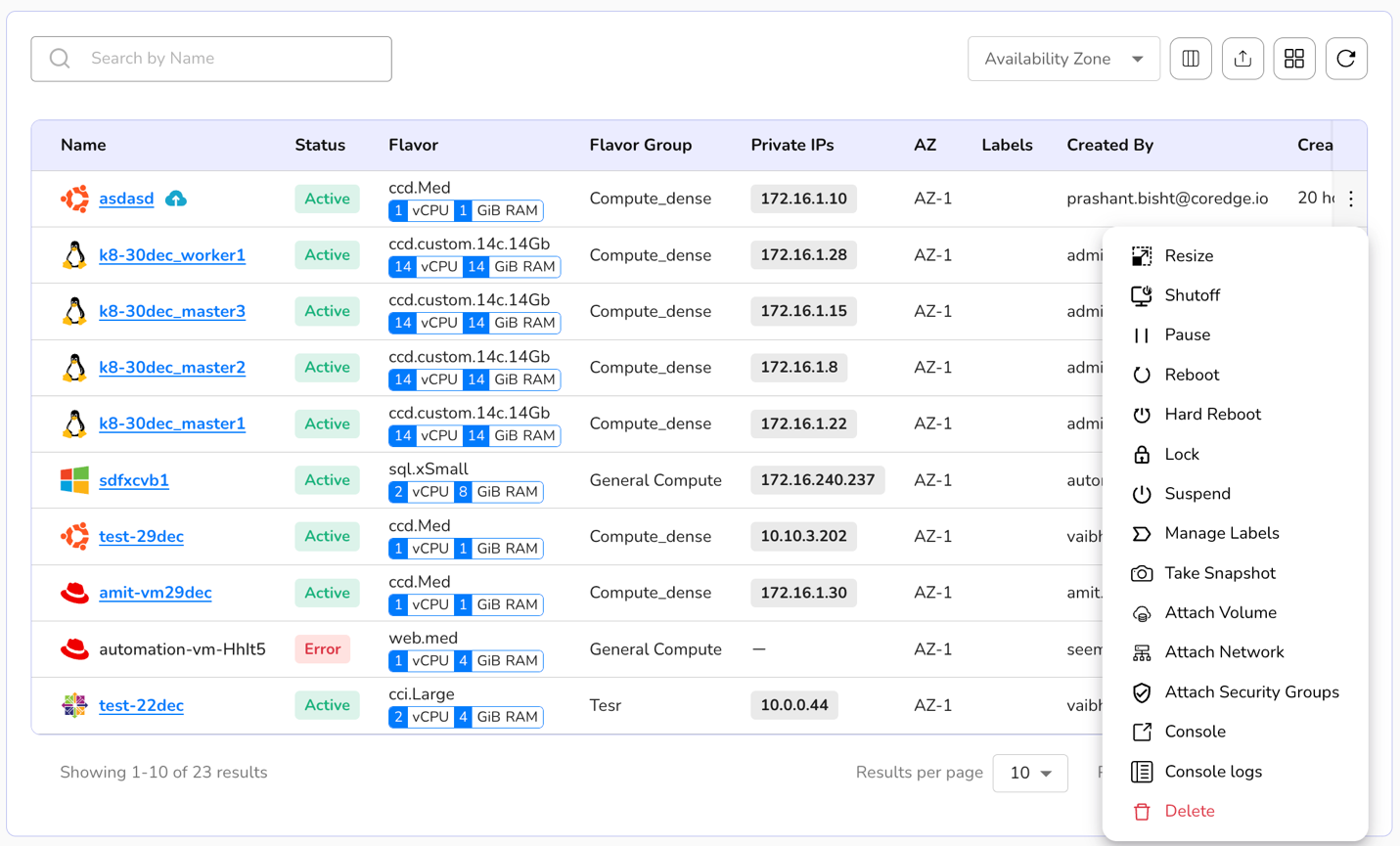Click search magnifier icon
This screenshot has height=846, width=1400.
60,59
